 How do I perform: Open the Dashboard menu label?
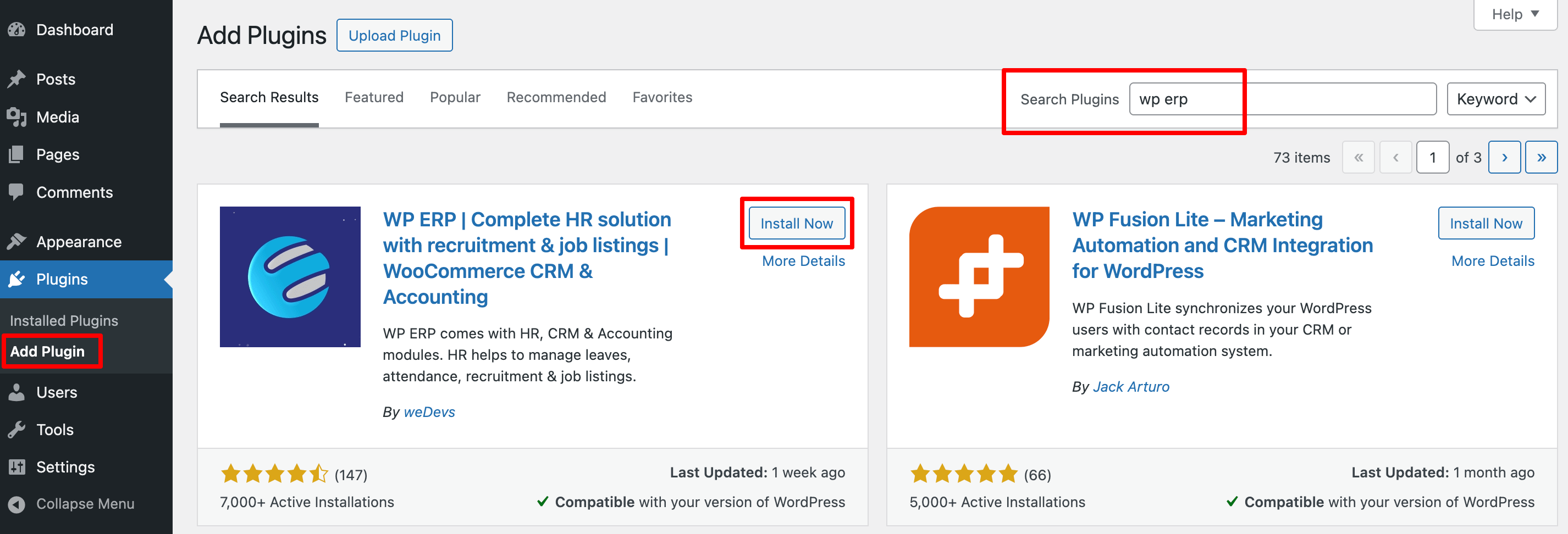coord(75,30)
